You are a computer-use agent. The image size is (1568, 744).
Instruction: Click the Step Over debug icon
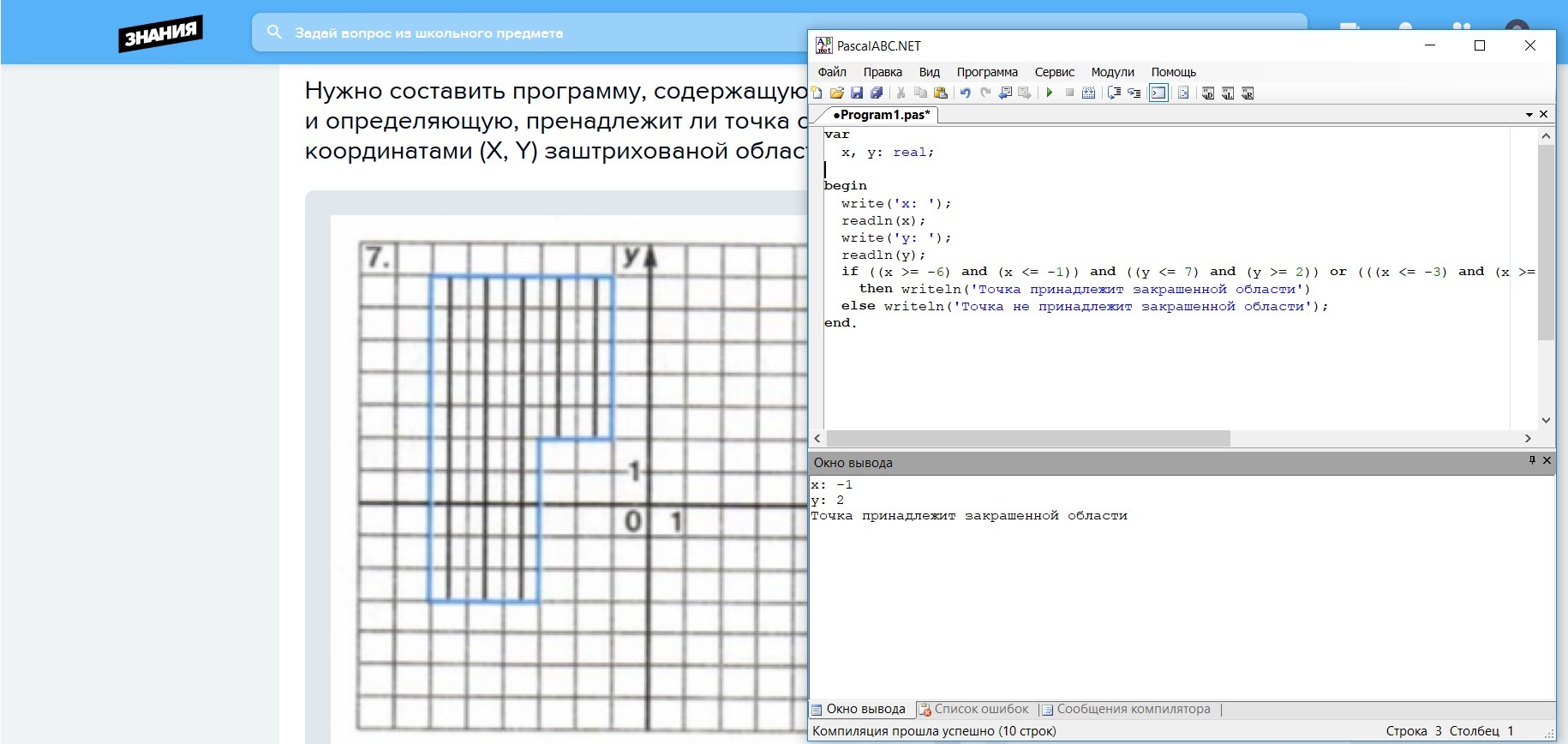[x=1114, y=93]
